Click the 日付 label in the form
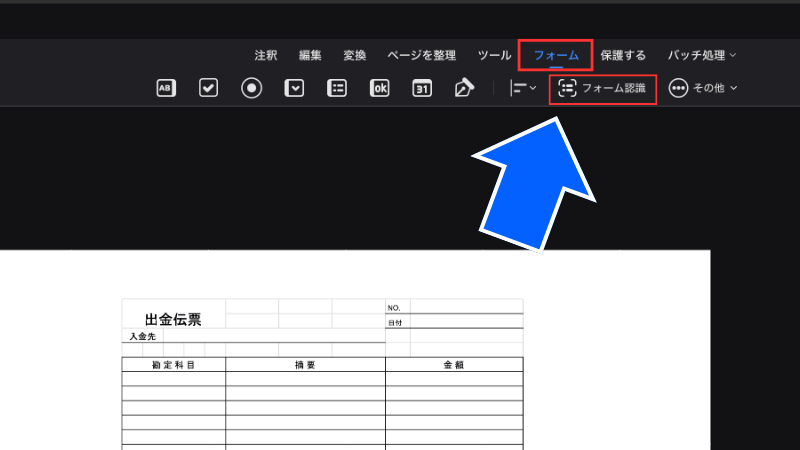The height and width of the screenshot is (450, 800). [x=395, y=322]
